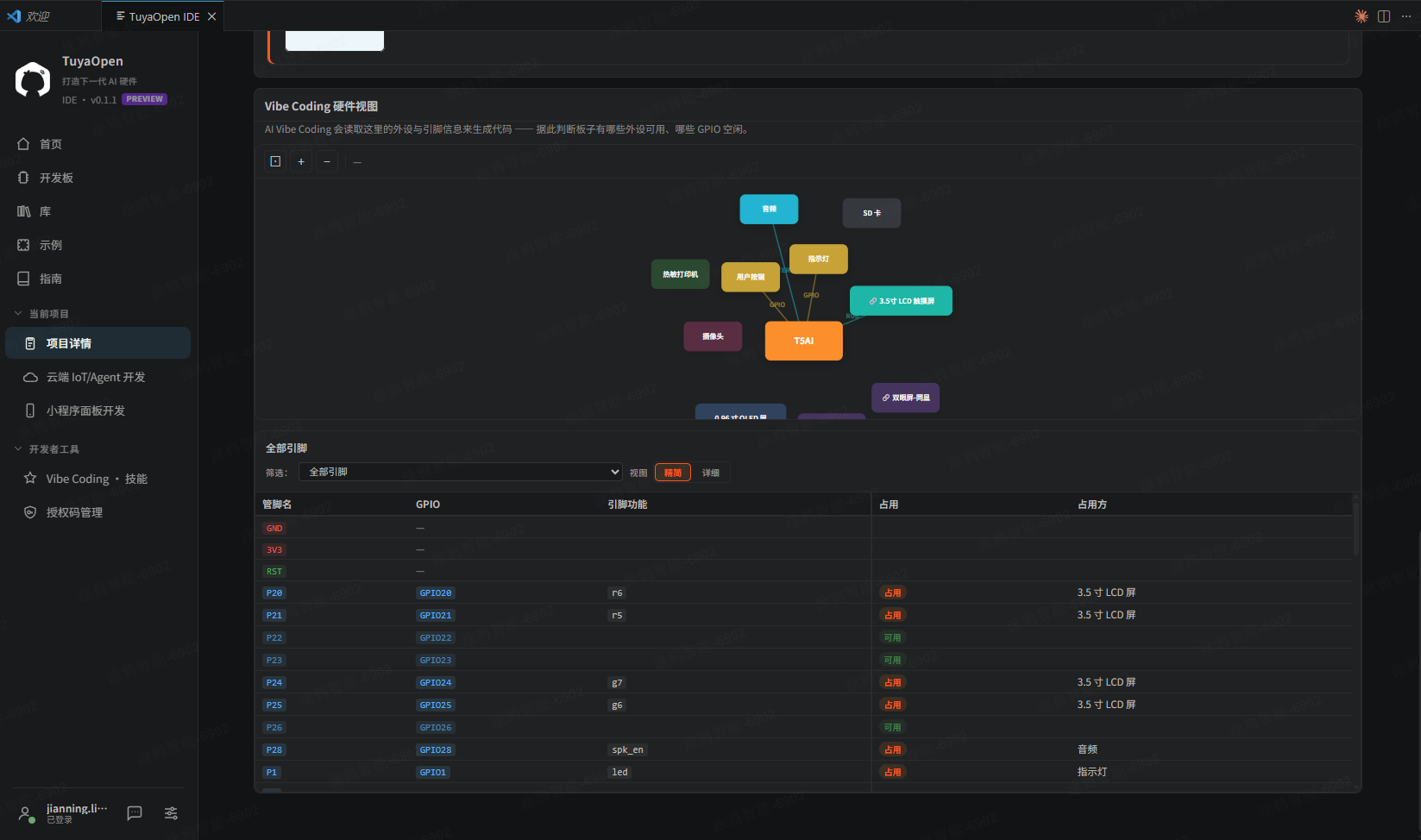This screenshot has height=840, width=1421.
Task: Click the g7 function tag
Action: tap(617, 682)
